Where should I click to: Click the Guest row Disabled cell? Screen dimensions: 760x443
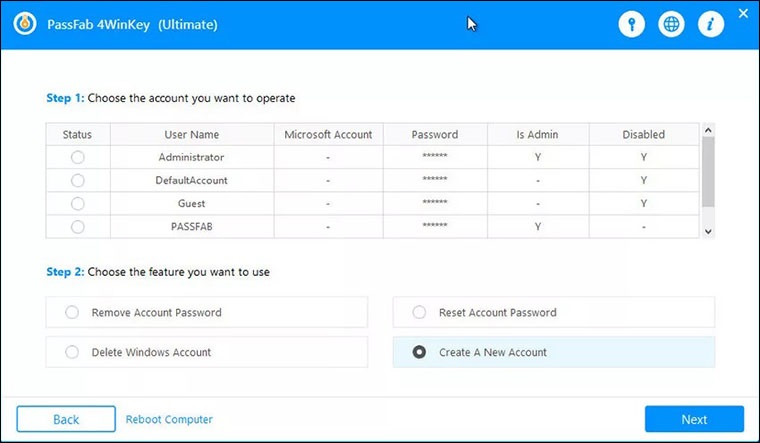pos(644,204)
